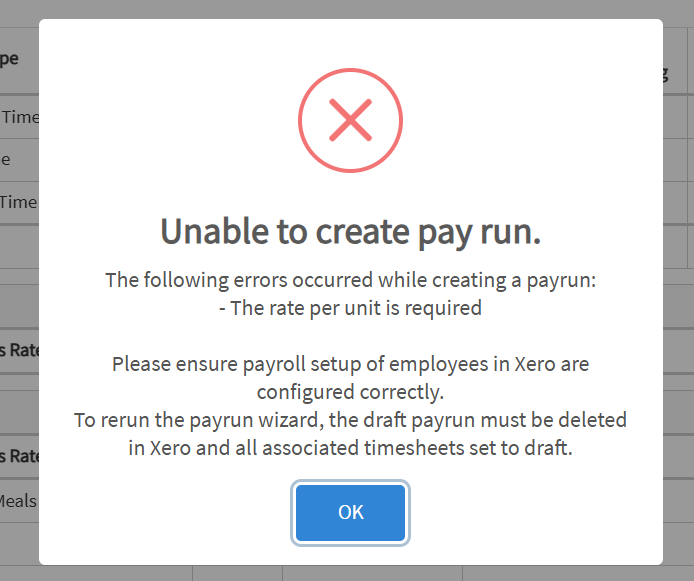Screen dimensions: 694x581
Task: Click the 'associated timesheets set to draft' line
Action: 350,448
